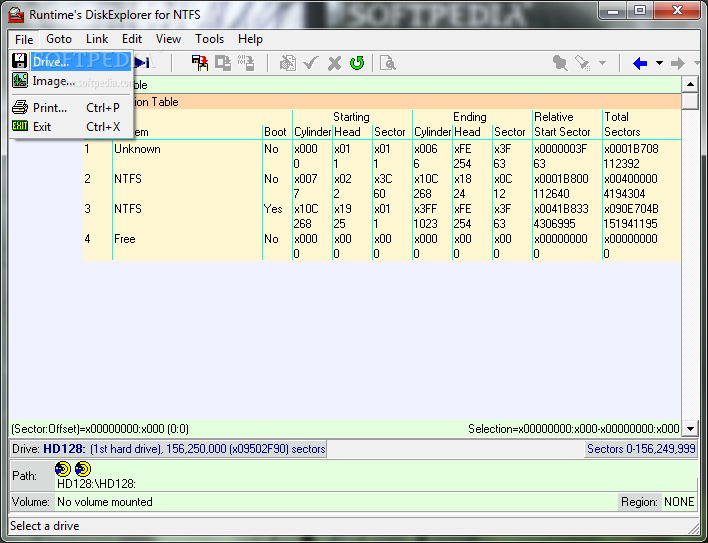708x543 pixels.
Task: Click the Sector:Offset status text
Action: (x=100, y=429)
